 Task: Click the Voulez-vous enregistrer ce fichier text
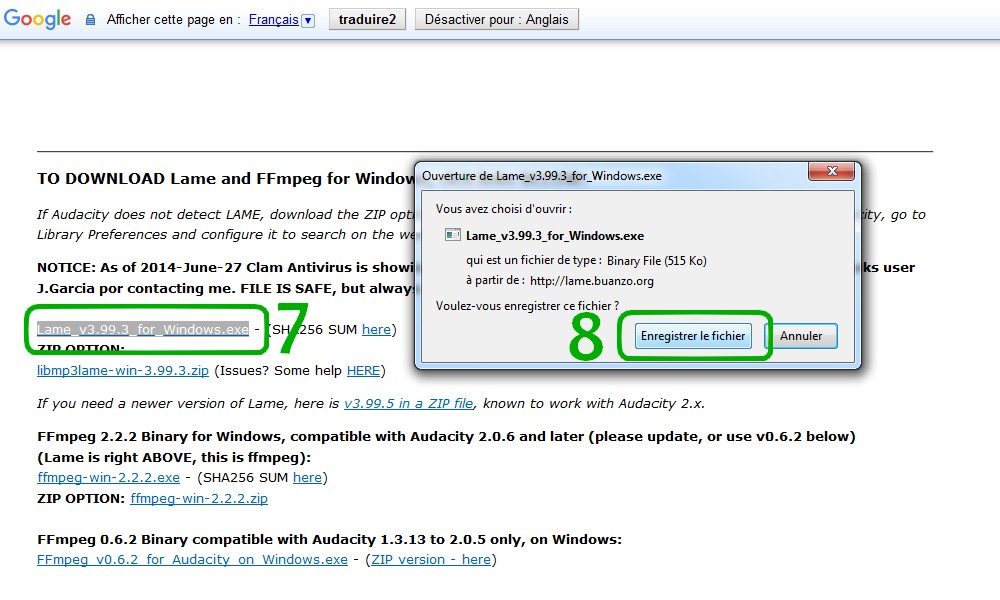point(527,306)
